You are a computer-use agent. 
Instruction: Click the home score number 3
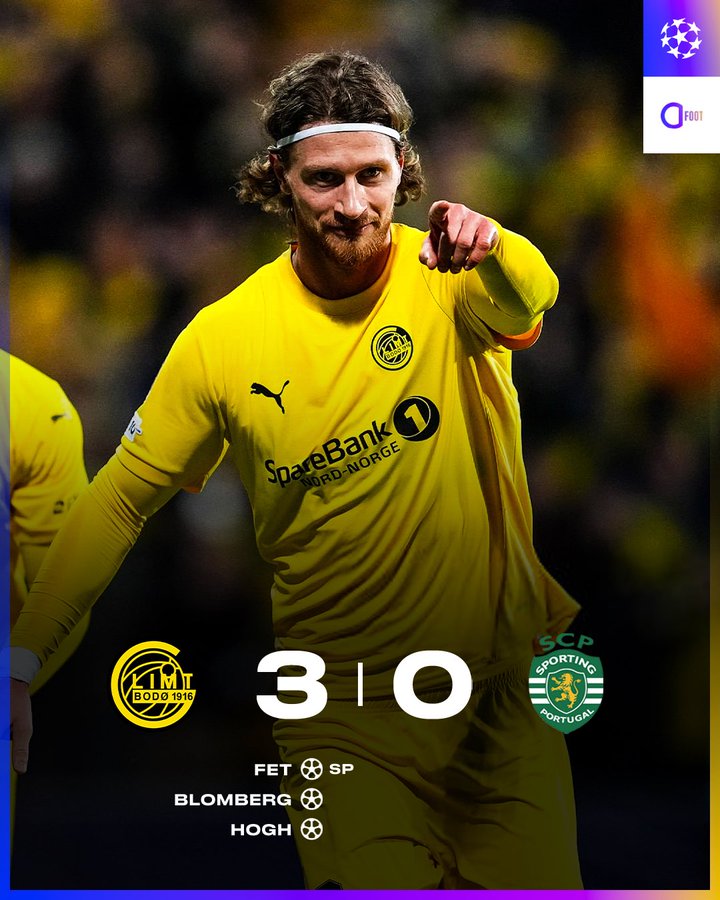[292, 685]
